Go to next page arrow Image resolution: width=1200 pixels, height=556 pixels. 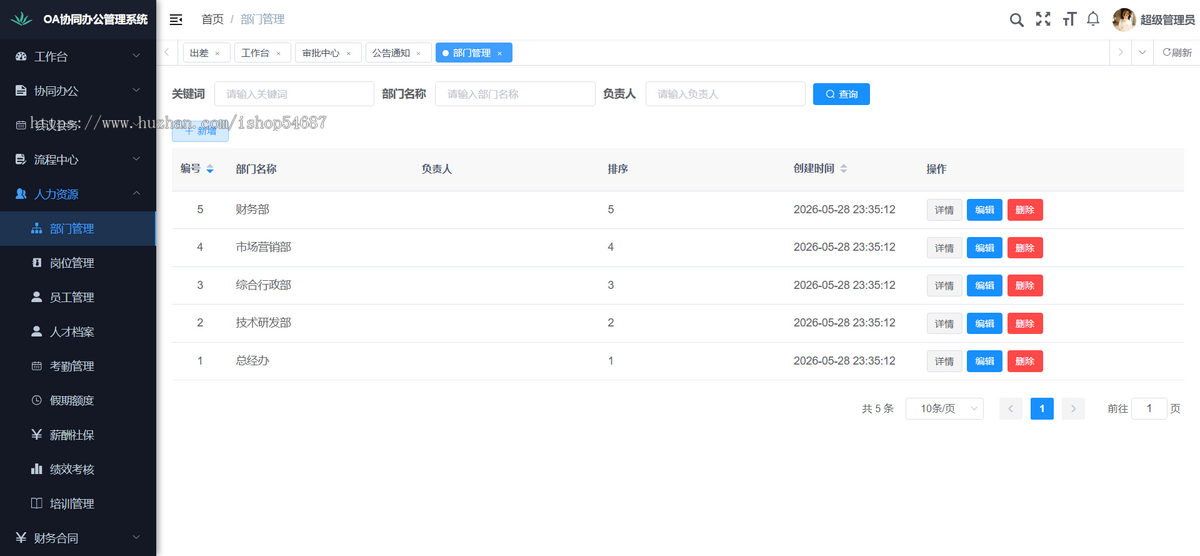tap(1073, 408)
